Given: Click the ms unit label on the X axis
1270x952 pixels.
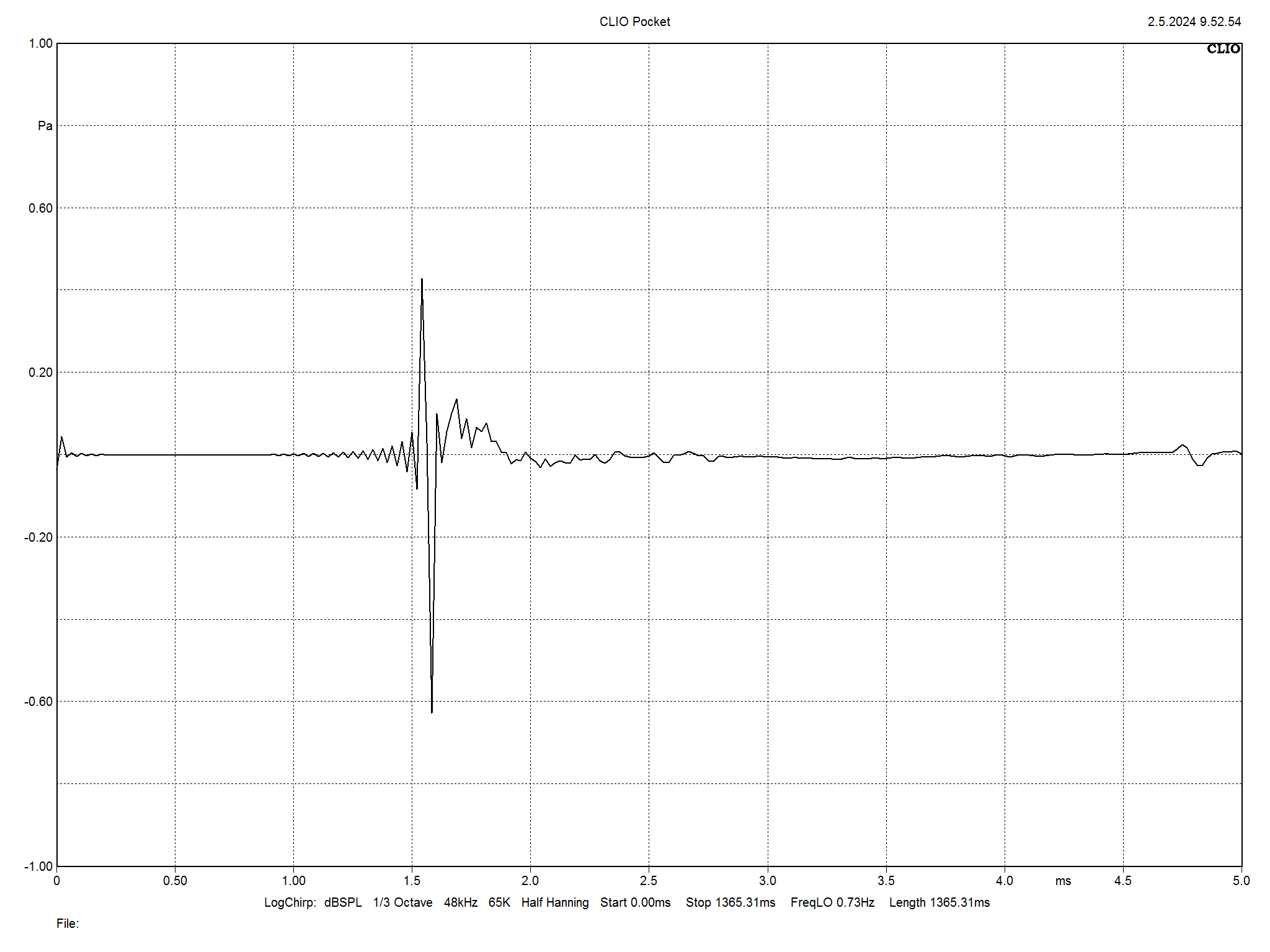Looking at the screenshot, I should coord(1063,881).
